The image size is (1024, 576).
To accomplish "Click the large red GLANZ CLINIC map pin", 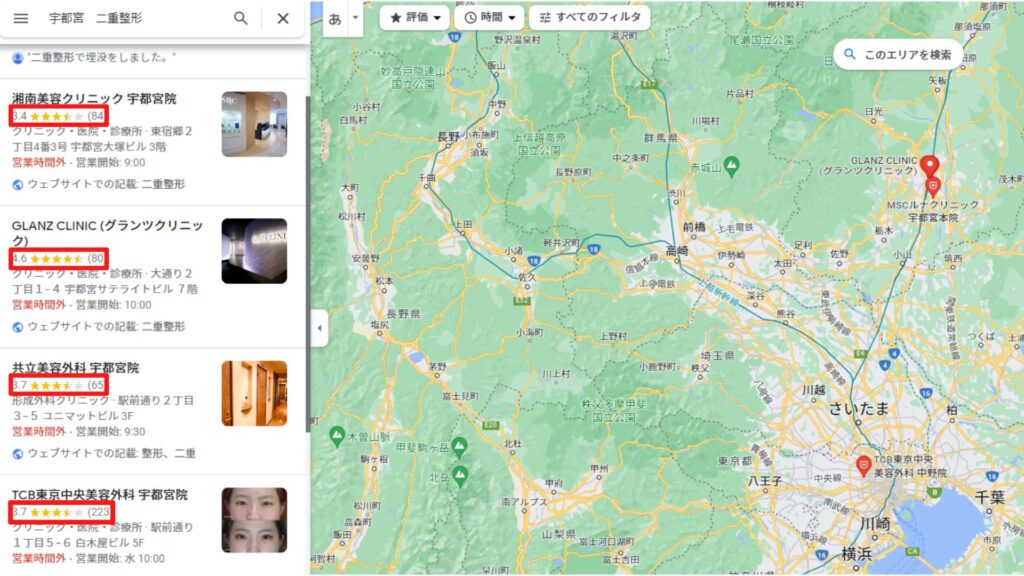I will pos(930,166).
